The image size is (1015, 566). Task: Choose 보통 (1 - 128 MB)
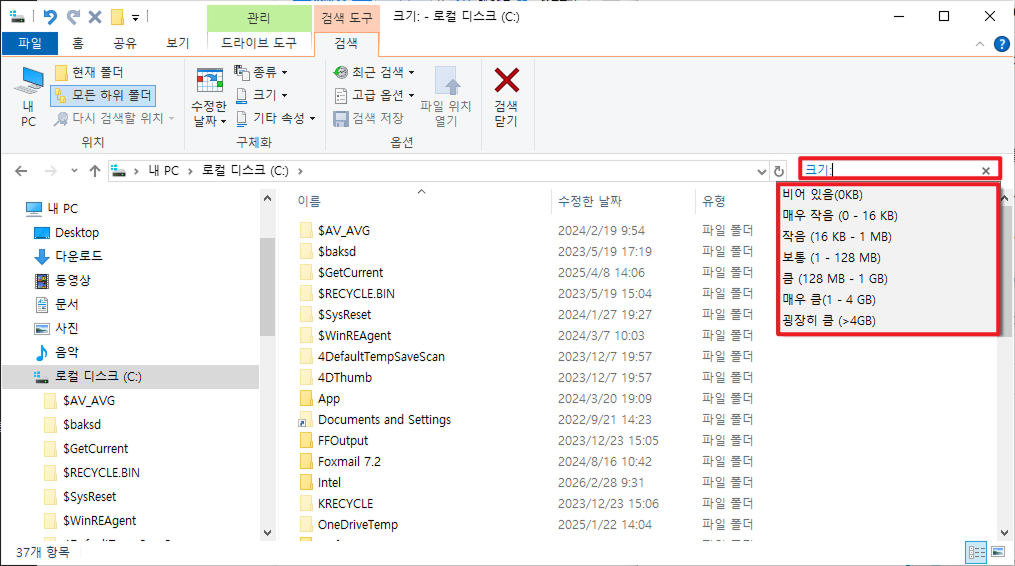coord(887,258)
